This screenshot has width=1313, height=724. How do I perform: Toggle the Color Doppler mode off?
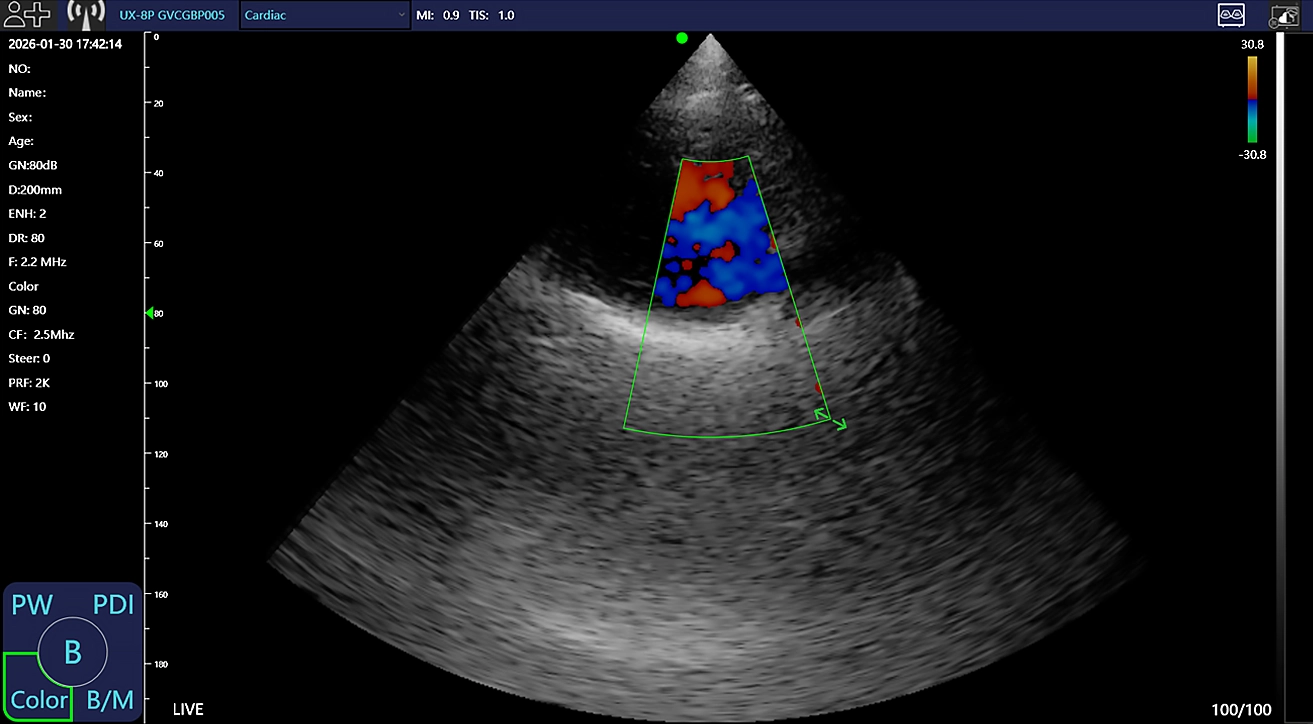point(39,699)
